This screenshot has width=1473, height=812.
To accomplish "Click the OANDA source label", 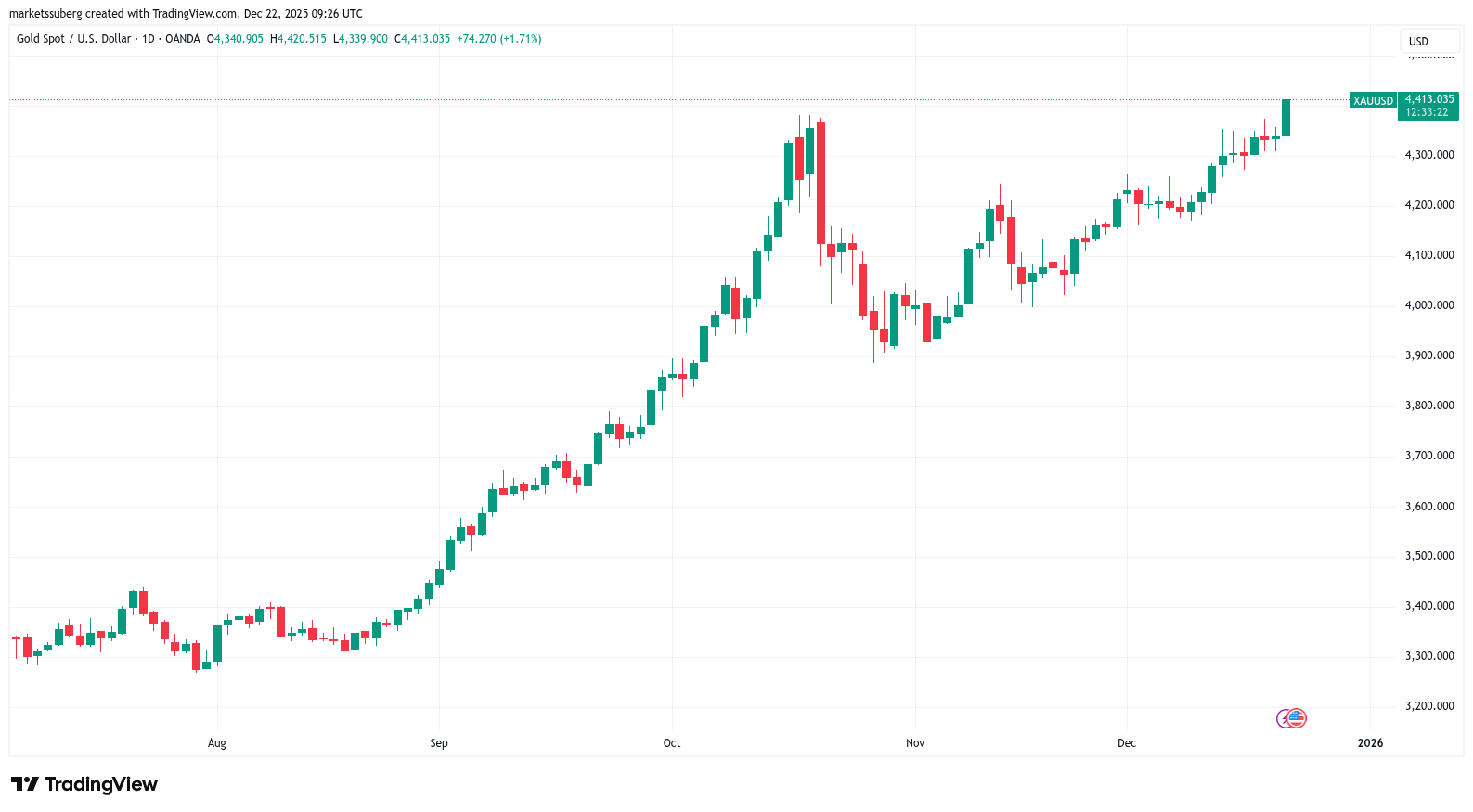I will pyautogui.click(x=182, y=39).
